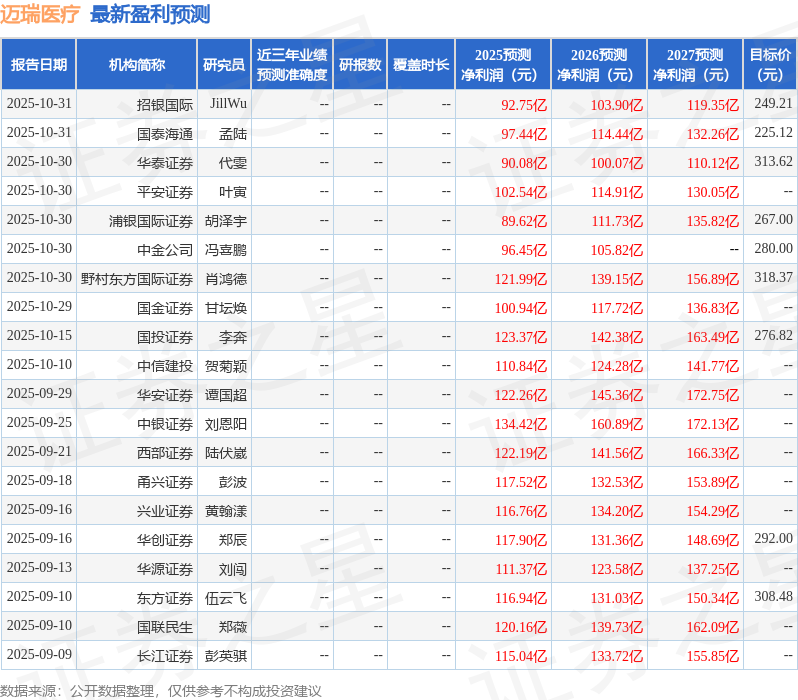Click the 313.62 target price

(x=773, y=162)
